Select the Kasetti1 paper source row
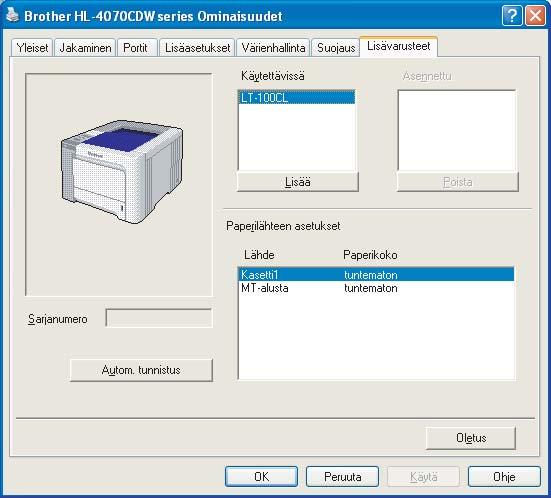The width and height of the screenshot is (551, 498). coord(376,274)
